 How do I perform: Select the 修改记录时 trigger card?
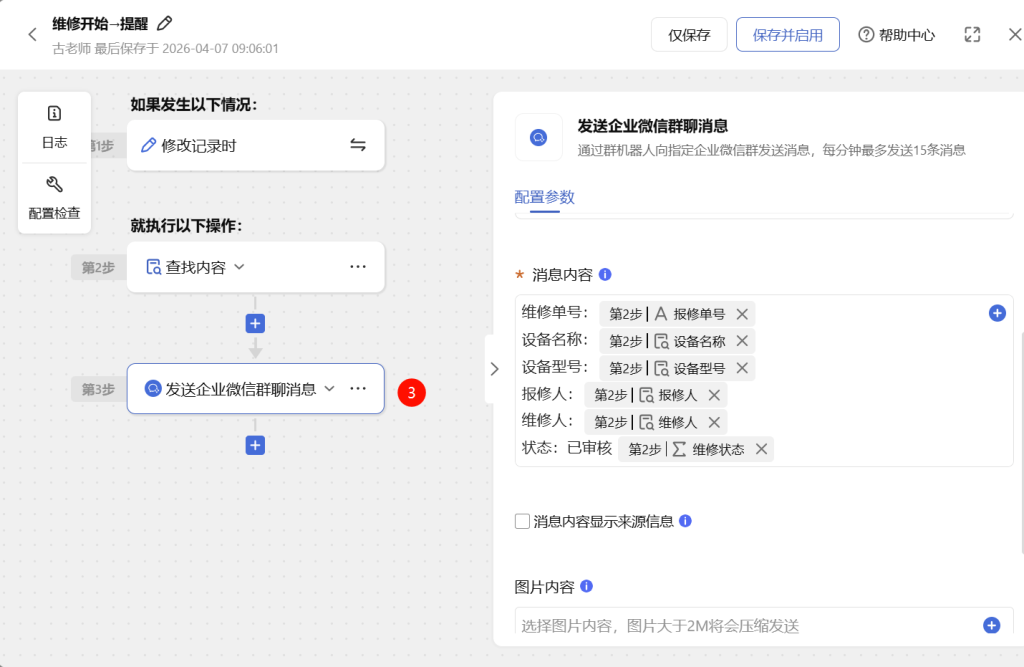[x=255, y=145]
